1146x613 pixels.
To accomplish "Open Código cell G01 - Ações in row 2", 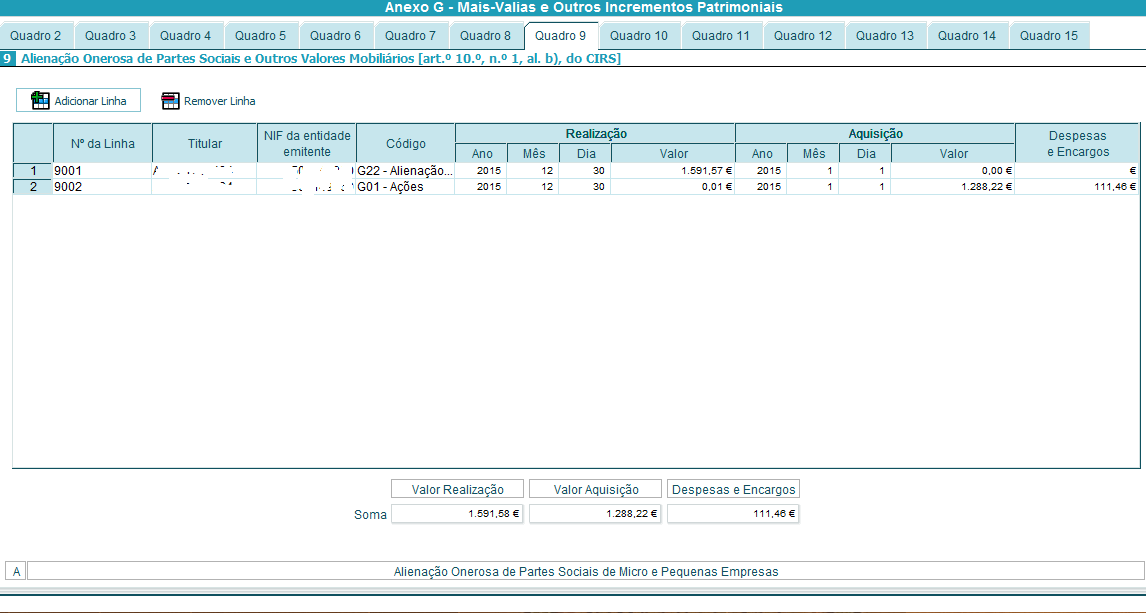I will click(405, 187).
